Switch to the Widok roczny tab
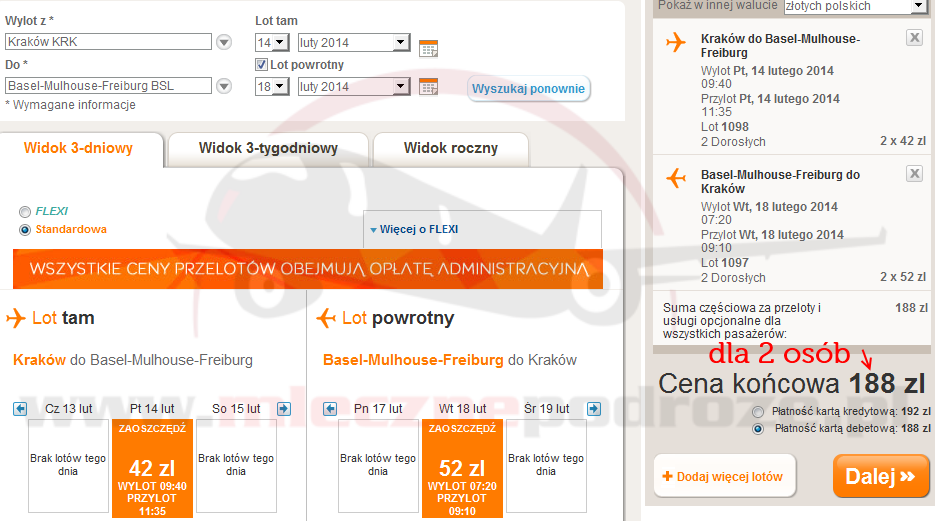 click(450, 148)
